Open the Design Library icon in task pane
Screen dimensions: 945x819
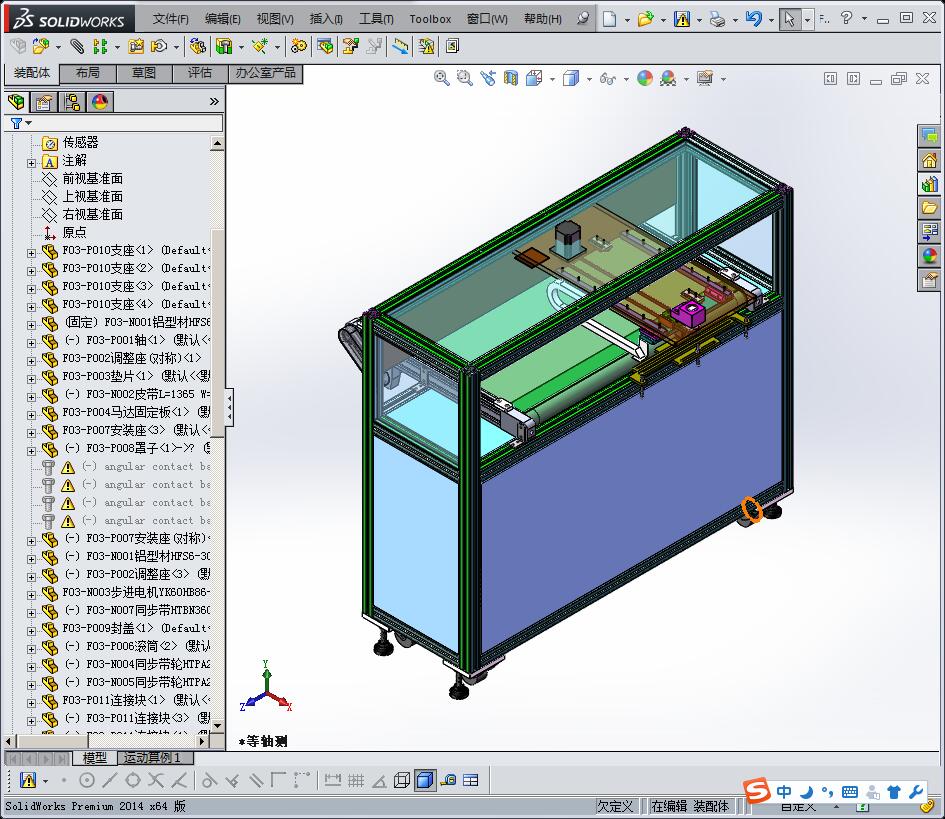[x=929, y=184]
